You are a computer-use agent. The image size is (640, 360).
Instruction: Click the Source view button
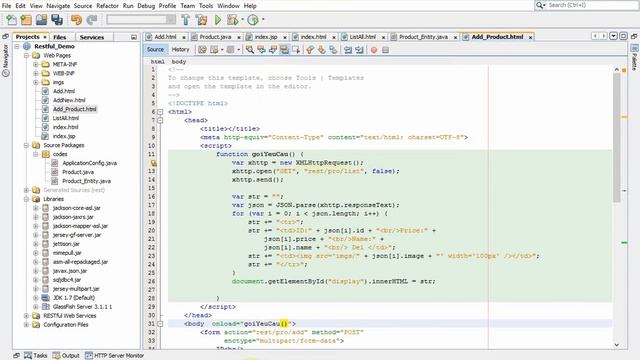point(155,49)
